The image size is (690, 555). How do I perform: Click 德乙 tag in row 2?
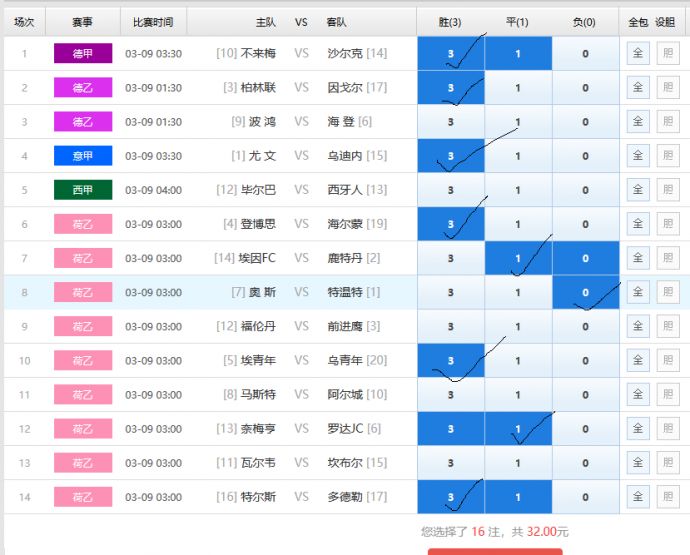click(83, 88)
